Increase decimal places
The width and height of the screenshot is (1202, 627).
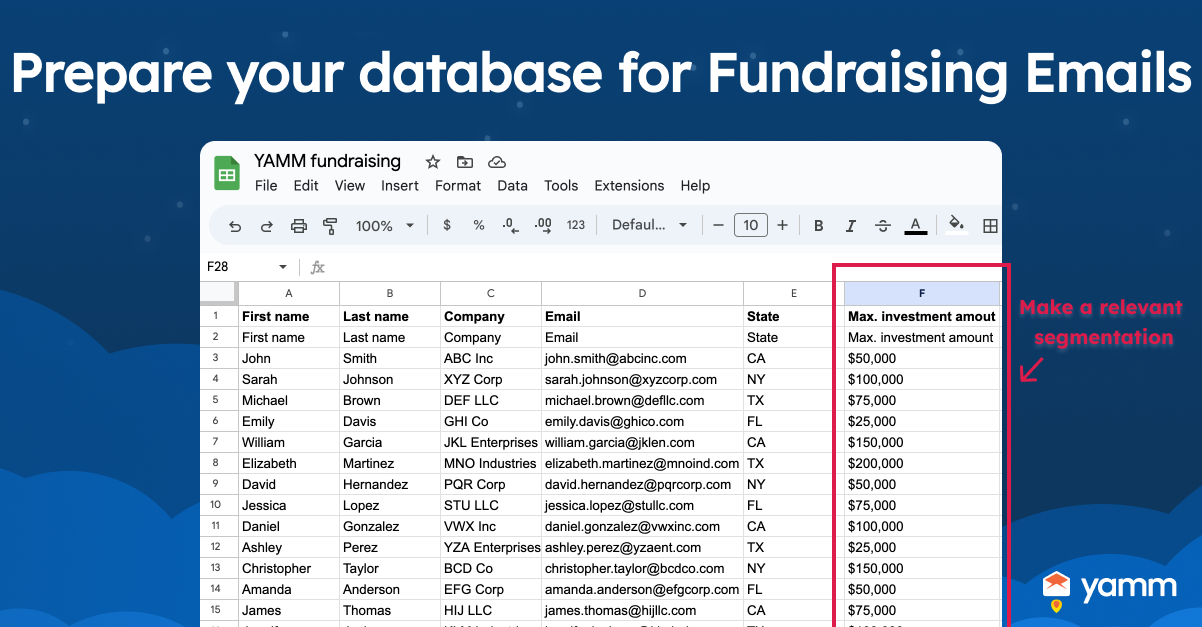click(x=543, y=226)
